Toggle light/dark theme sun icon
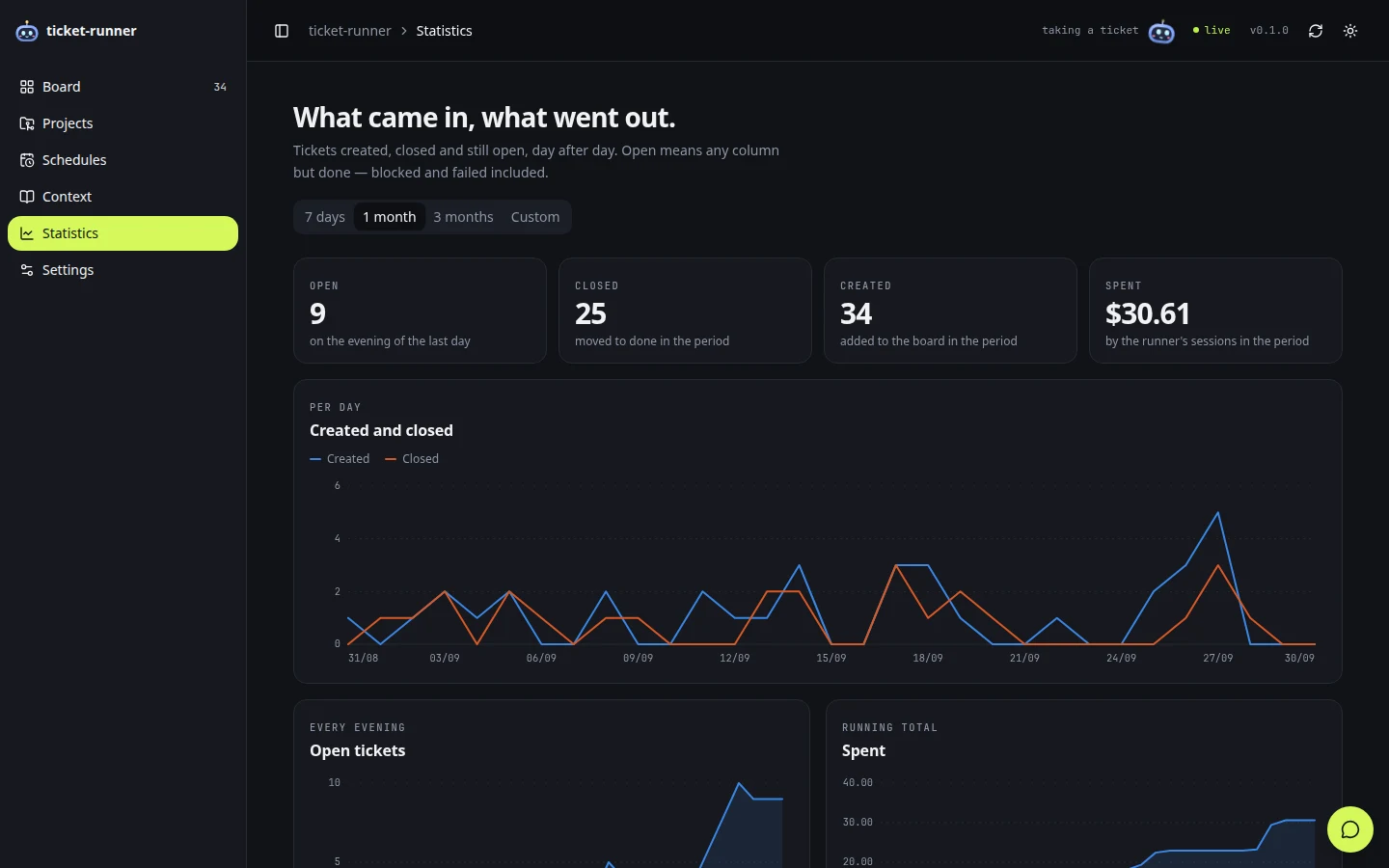Image resolution: width=1389 pixels, height=868 pixels. 1350,31
